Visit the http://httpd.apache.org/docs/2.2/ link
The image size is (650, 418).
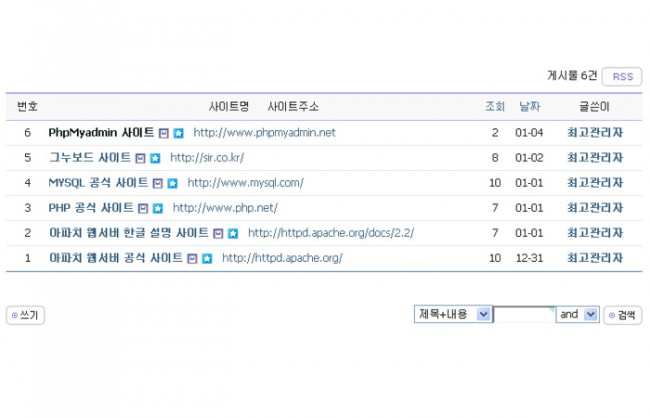[331, 233]
